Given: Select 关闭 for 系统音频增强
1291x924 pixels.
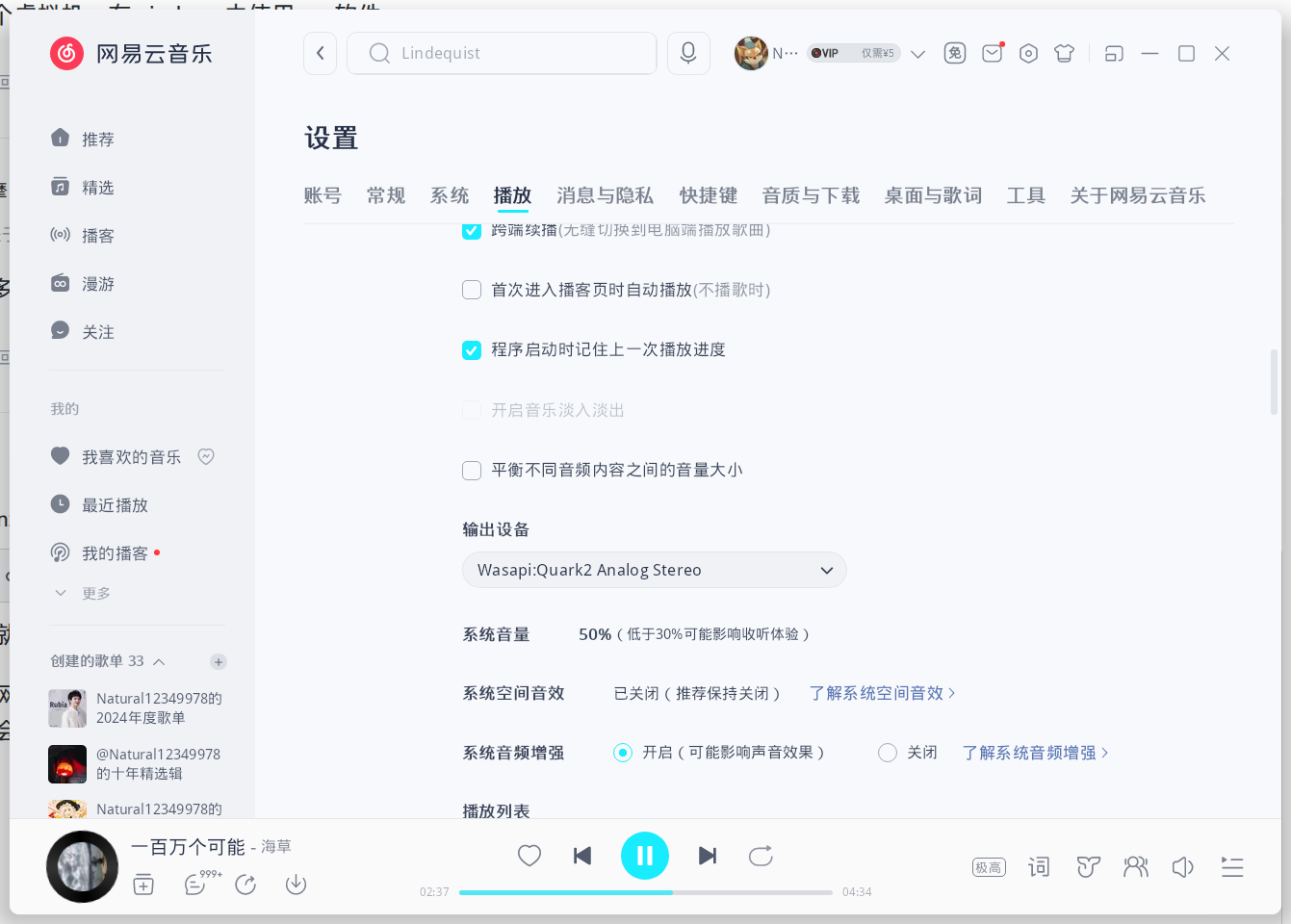Looking at the screenshot, I should (x=888, y=753).
